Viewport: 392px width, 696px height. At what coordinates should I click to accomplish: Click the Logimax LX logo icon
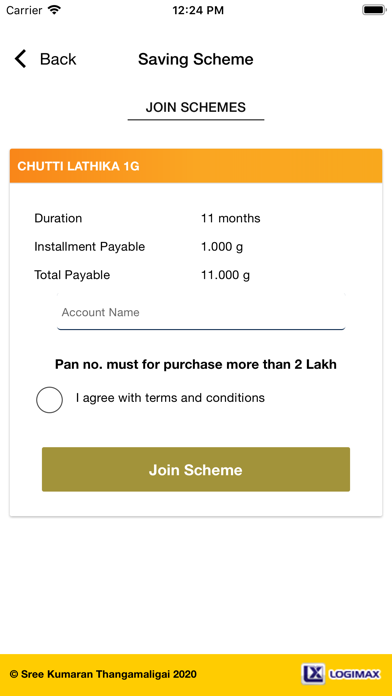[313, 674]
